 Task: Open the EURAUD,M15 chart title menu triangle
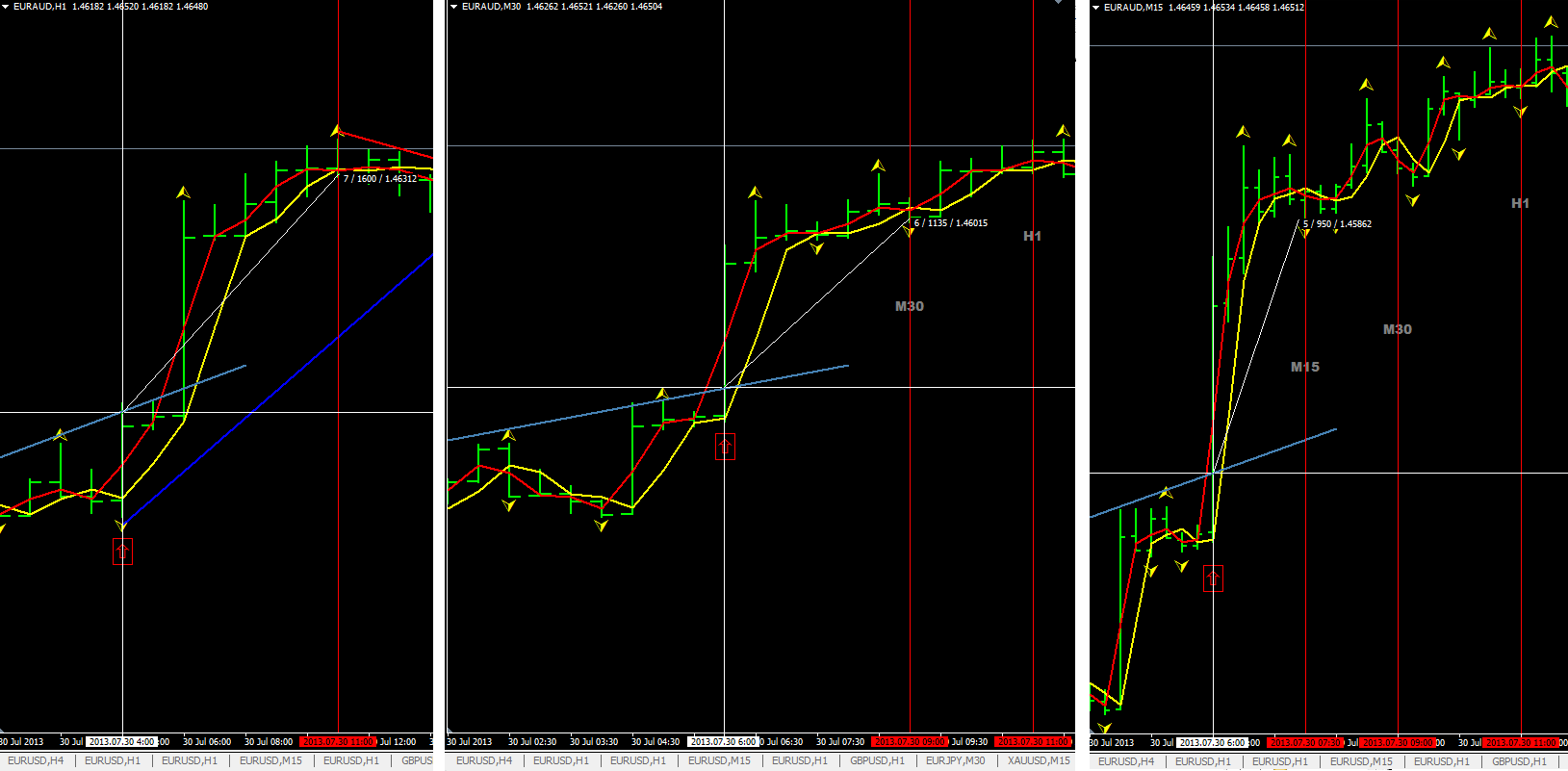point(1096,7)
